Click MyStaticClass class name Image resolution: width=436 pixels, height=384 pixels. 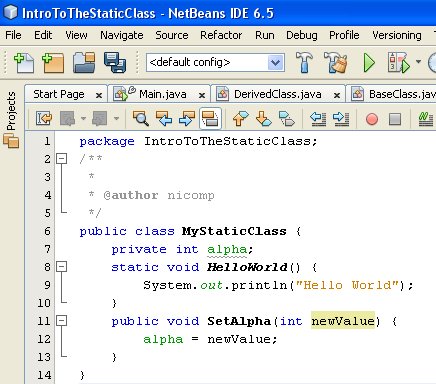point(234,231)
